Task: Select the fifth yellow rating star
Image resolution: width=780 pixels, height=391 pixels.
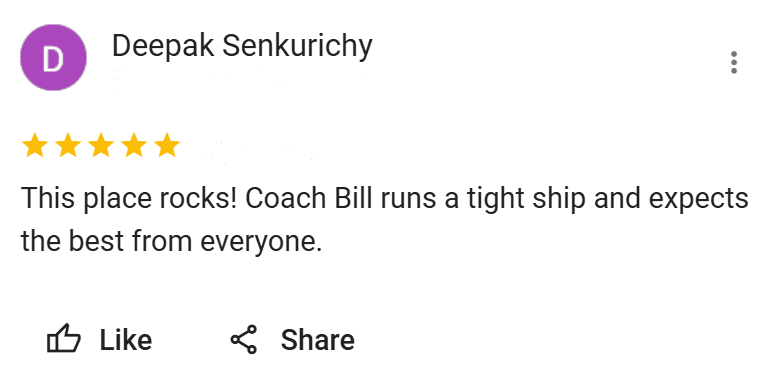Action: [167, 145]
